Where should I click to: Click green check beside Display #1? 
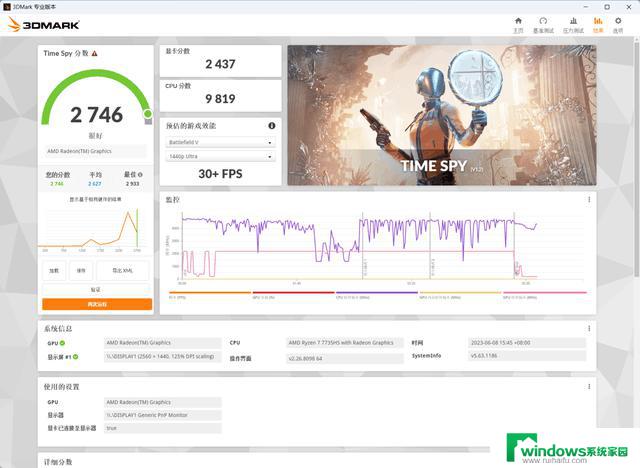coord(76,357)
